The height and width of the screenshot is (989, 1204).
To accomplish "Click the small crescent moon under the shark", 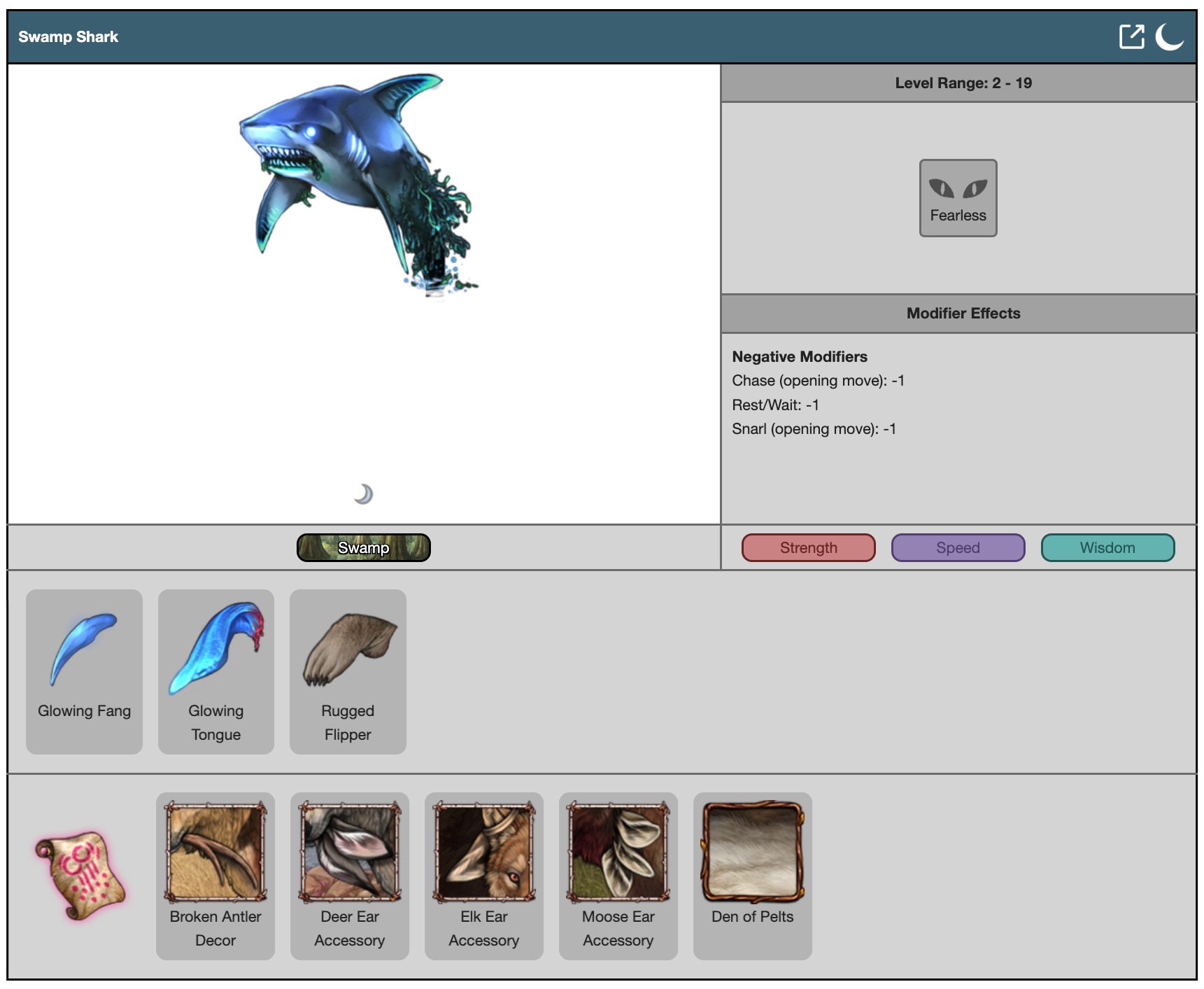I will click(x=363, y=494).
